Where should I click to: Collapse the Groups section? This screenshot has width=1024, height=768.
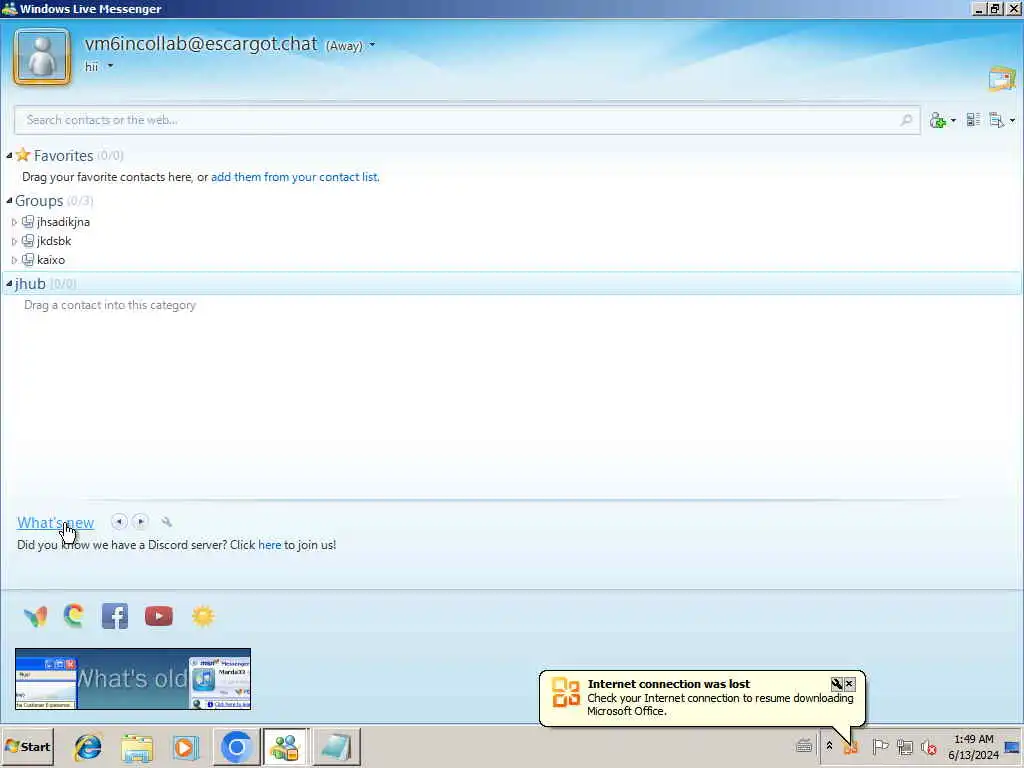[9, 200]
